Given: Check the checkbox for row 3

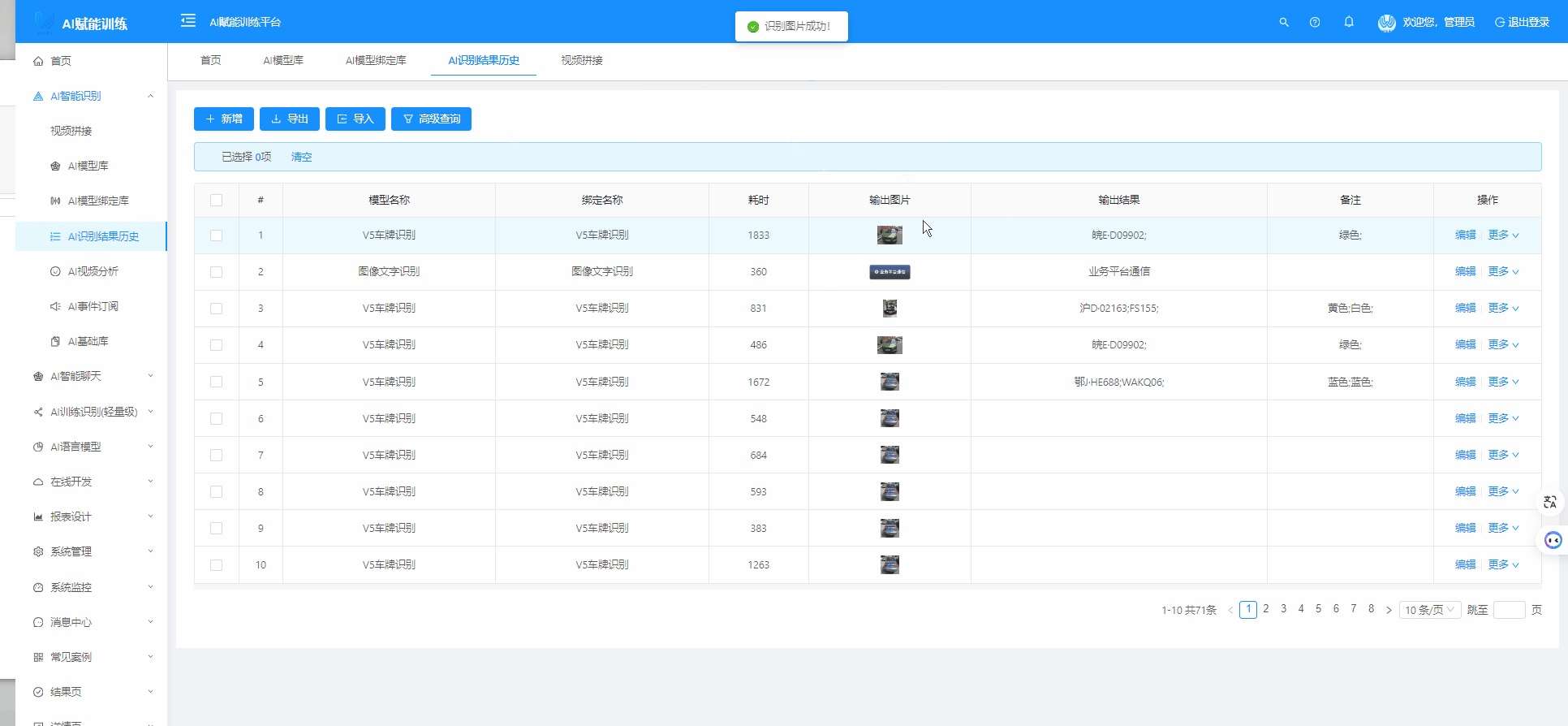Looking at the screenshot, I should coord(216,309).
